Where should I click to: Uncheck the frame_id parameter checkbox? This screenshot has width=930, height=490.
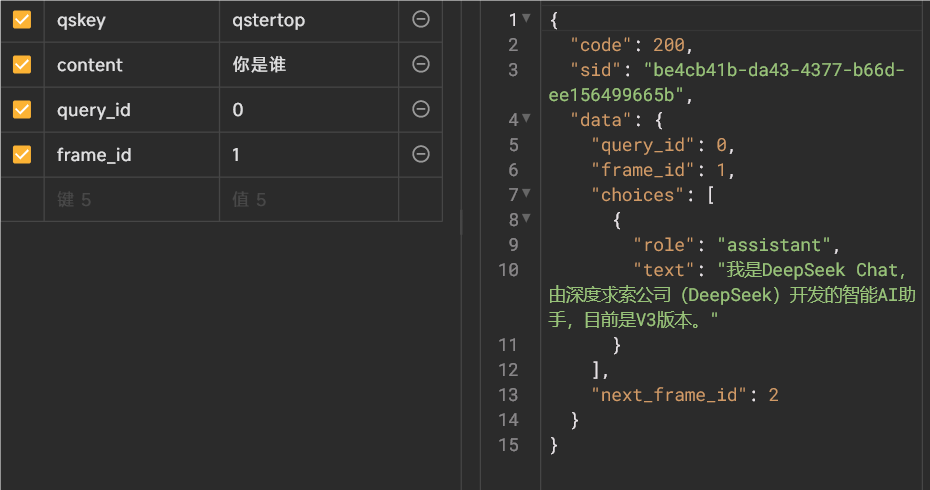[22, 155]
